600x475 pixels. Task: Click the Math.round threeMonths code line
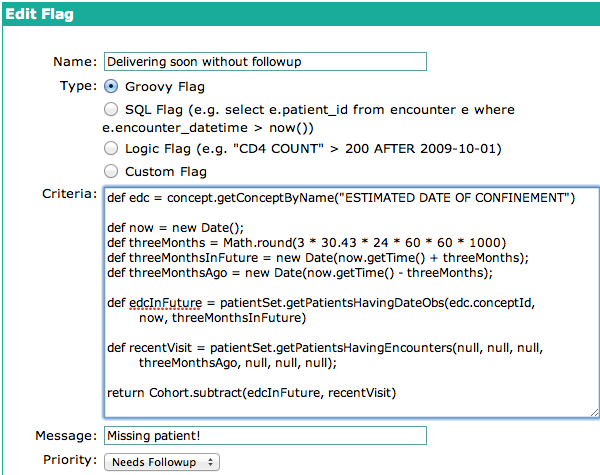point(307,243)
